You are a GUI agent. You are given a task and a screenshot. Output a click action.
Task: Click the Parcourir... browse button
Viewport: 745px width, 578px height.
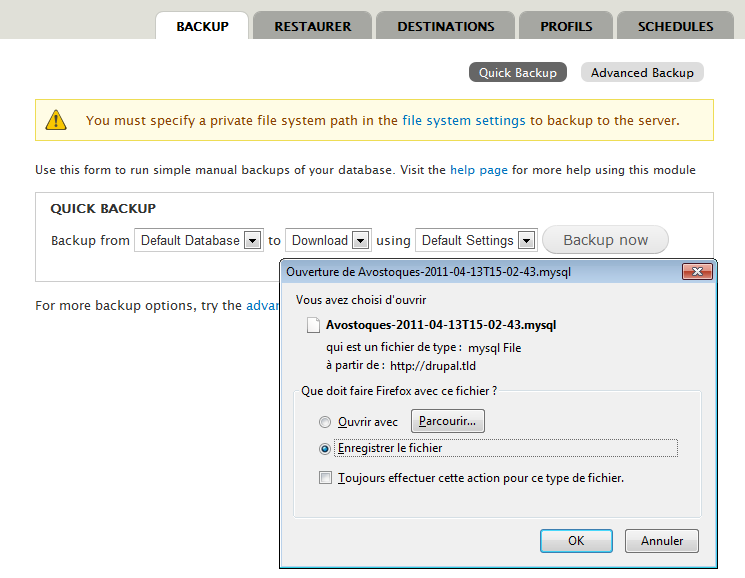pyautogui.click(x=448, y=421)
